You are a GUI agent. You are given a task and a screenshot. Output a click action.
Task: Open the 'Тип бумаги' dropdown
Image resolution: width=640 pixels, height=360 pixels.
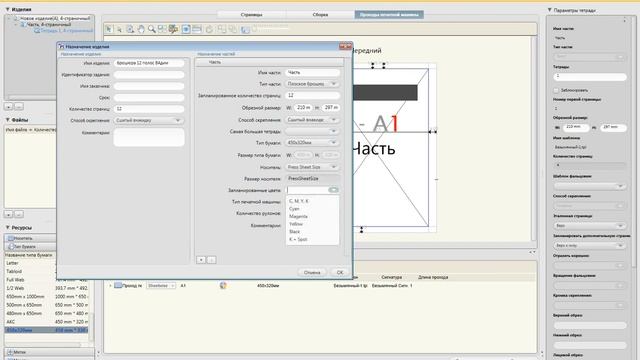(312, 143)
